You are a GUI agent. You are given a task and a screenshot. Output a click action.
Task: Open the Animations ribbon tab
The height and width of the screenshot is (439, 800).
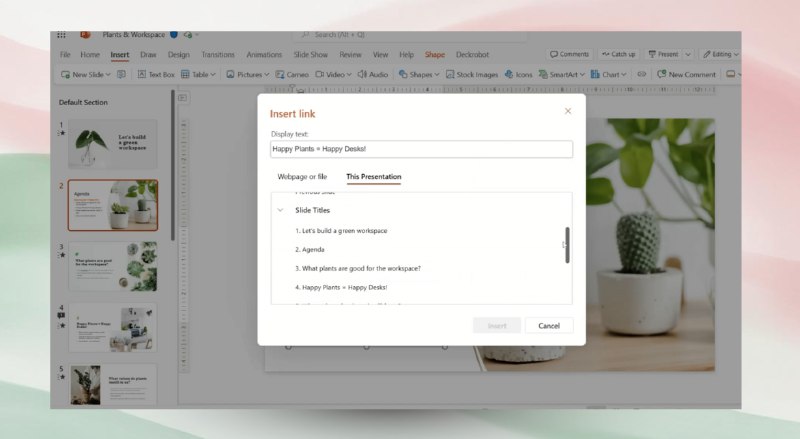[264, 55]
